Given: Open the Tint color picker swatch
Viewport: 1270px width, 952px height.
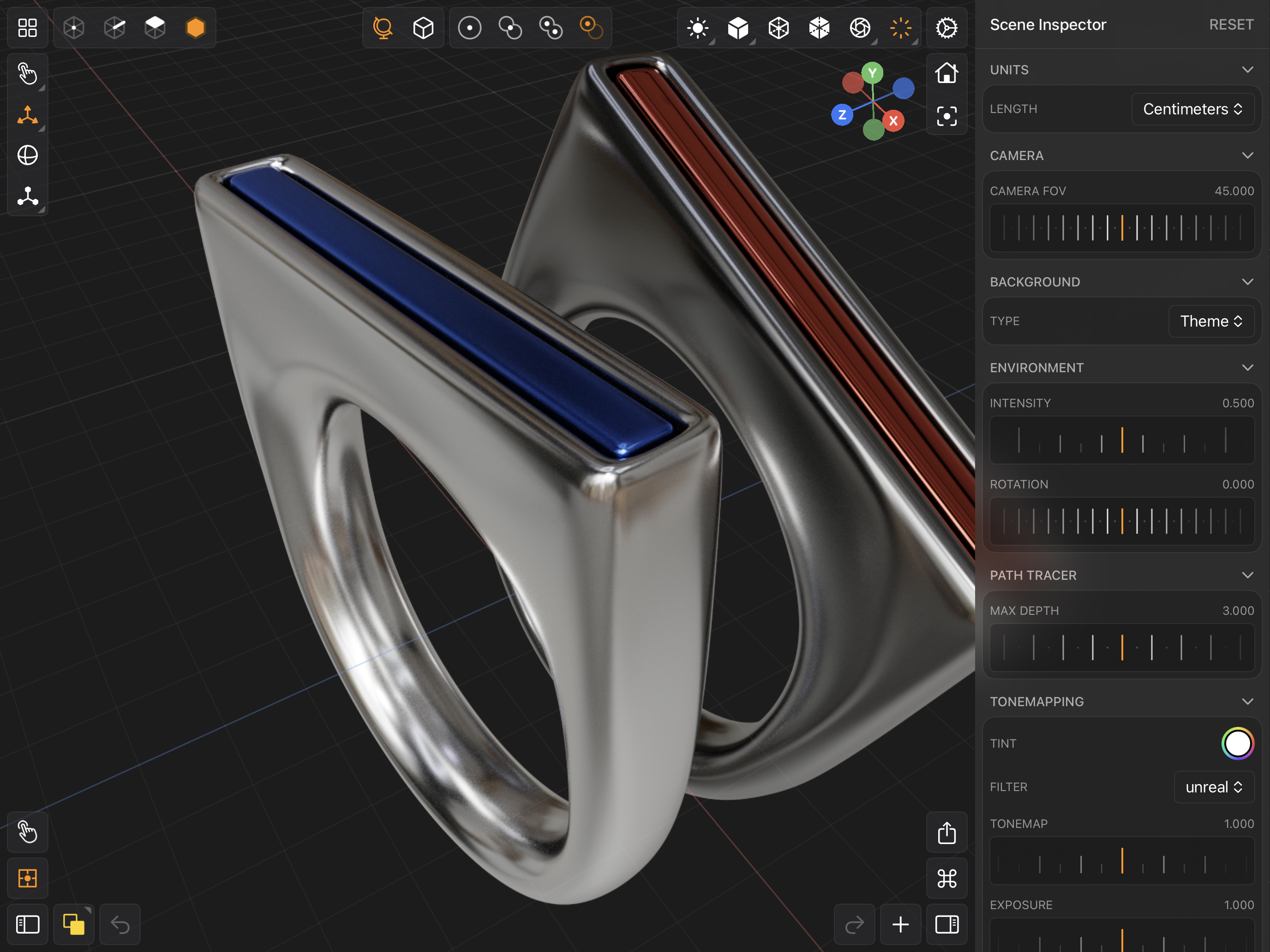Looking at the screenshot, I should (1237, 744).
